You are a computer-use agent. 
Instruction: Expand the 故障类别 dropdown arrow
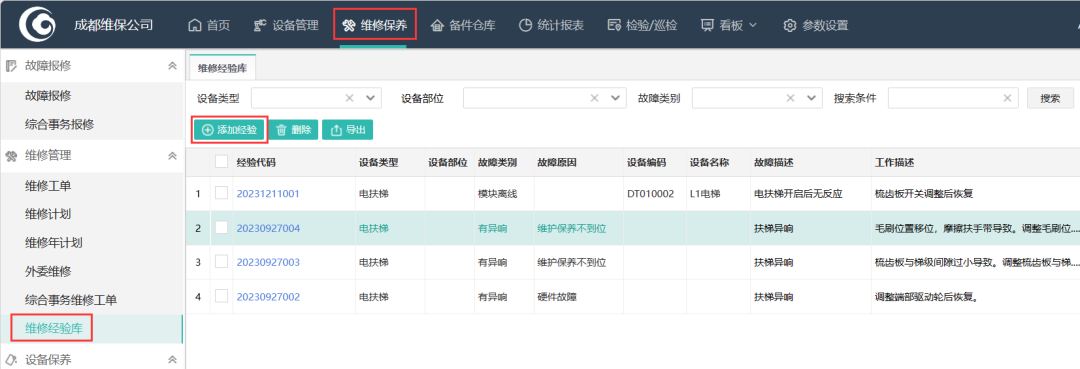point(811,98)
